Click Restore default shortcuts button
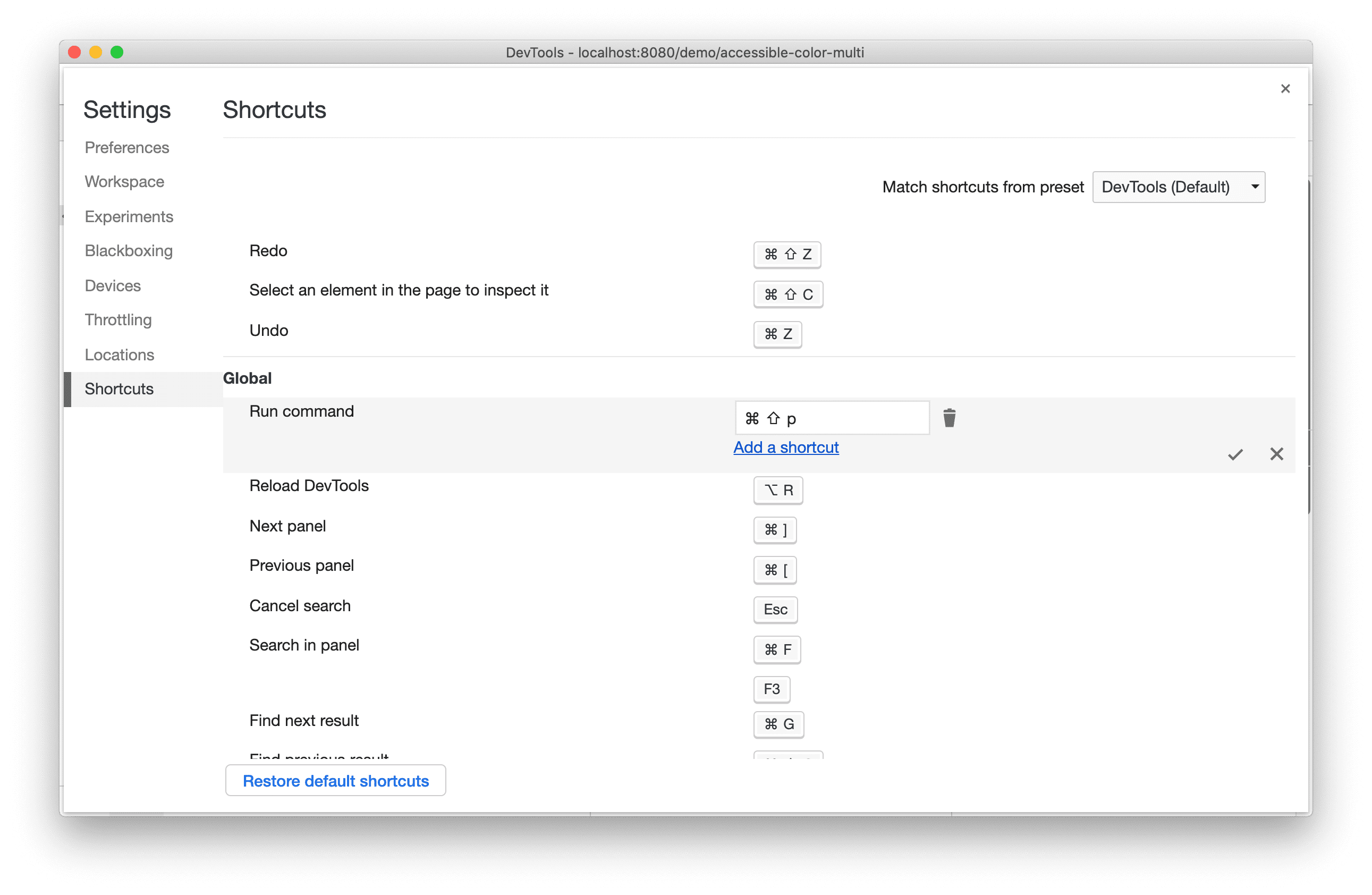Viewport: 1372px width, 895px height. 335,782
